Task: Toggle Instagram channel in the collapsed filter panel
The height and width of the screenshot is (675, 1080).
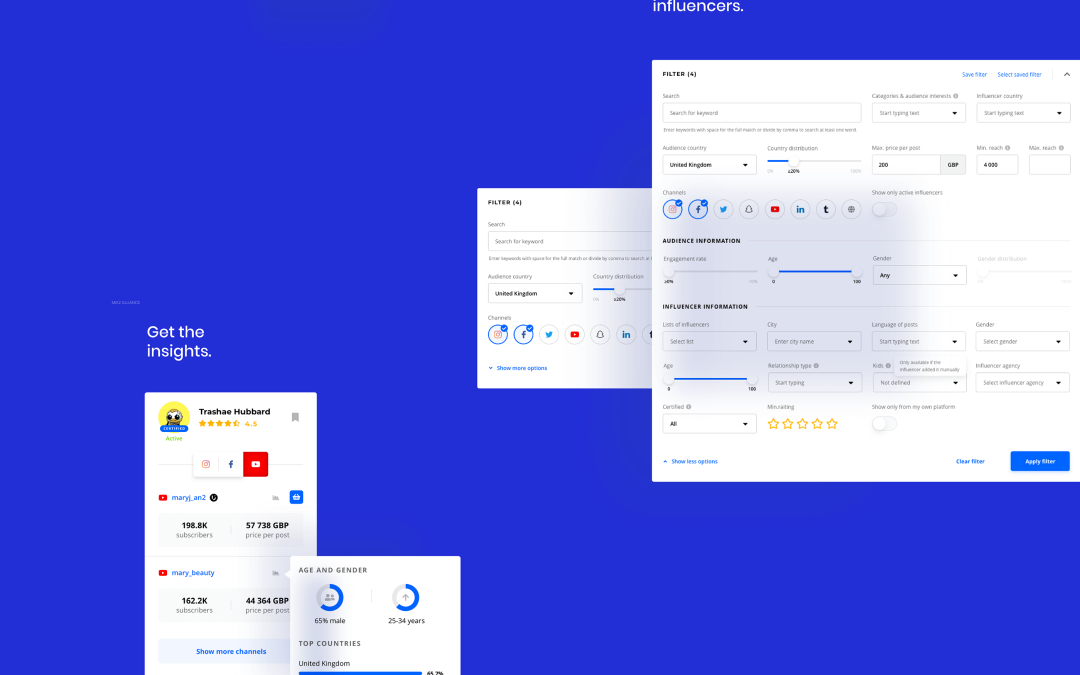Action: [498, 335]
